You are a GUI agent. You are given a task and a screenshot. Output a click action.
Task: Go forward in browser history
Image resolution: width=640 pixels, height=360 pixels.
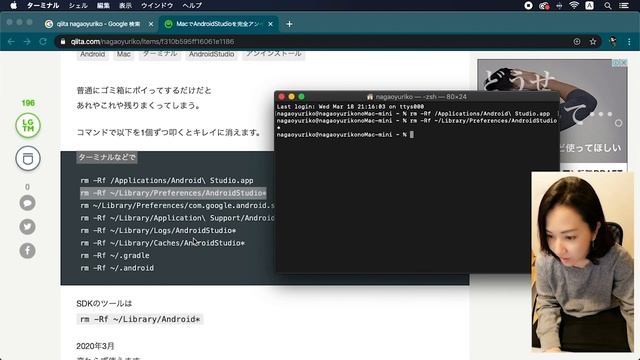coord(27,42)
